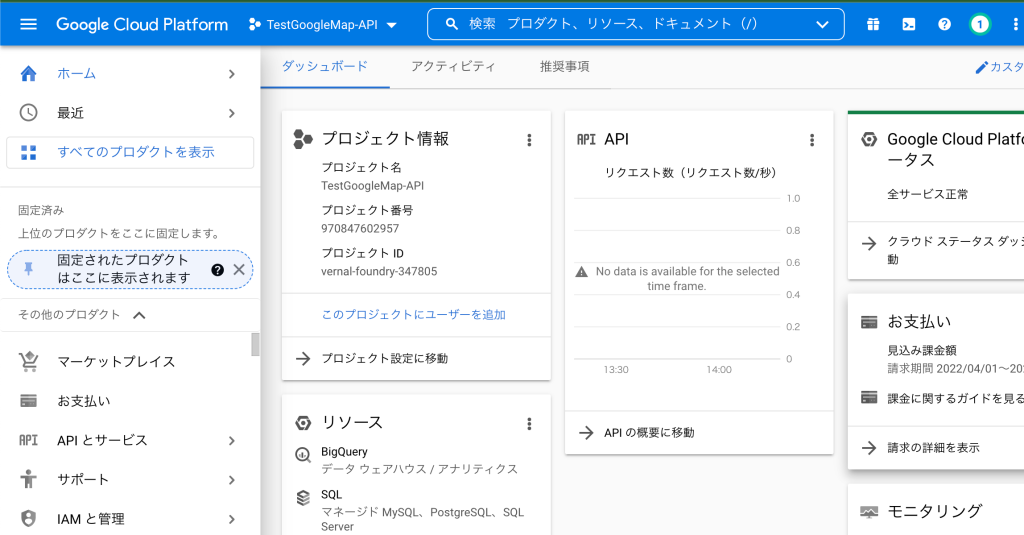Click the お支払い card icon in sidebar
The width and height of the screenshot is (1024, 535).
click(28, 401)
